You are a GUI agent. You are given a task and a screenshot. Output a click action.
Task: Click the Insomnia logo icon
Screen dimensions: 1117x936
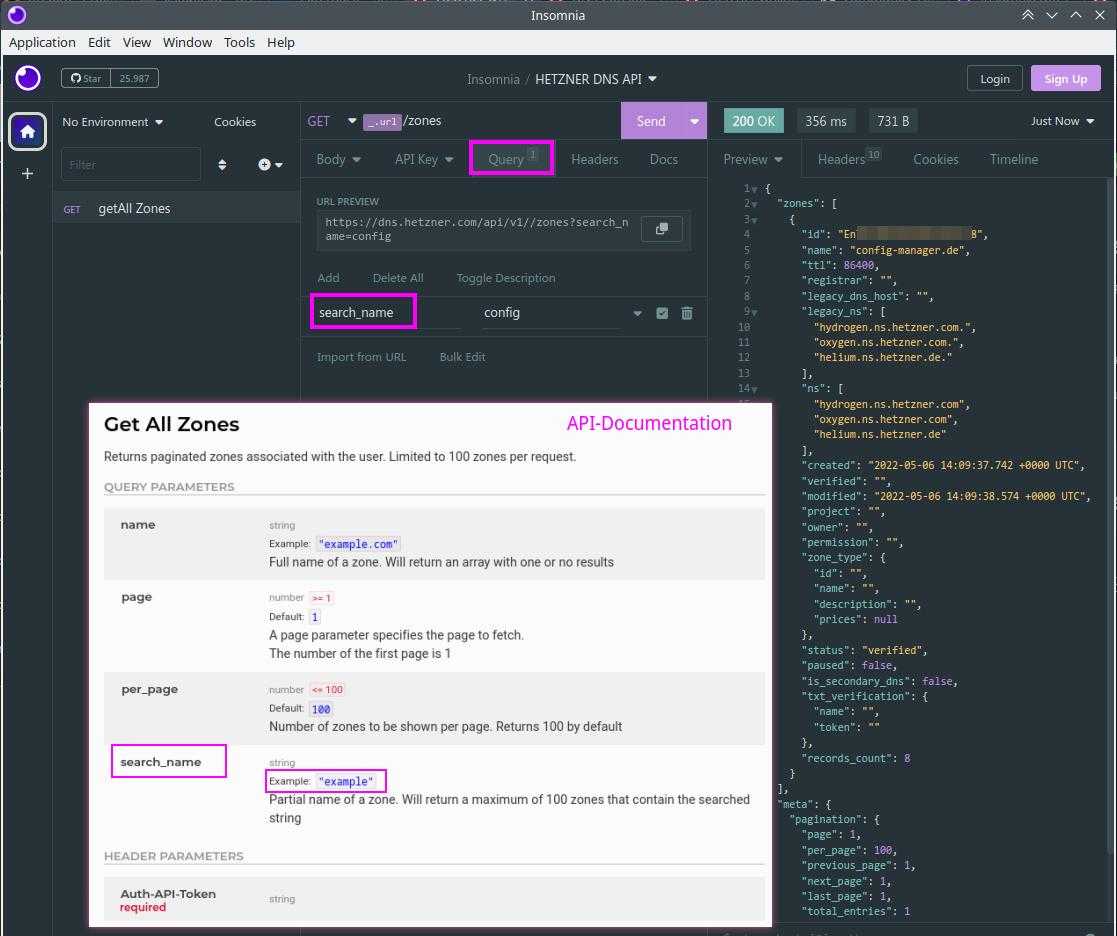pos(28,78)
